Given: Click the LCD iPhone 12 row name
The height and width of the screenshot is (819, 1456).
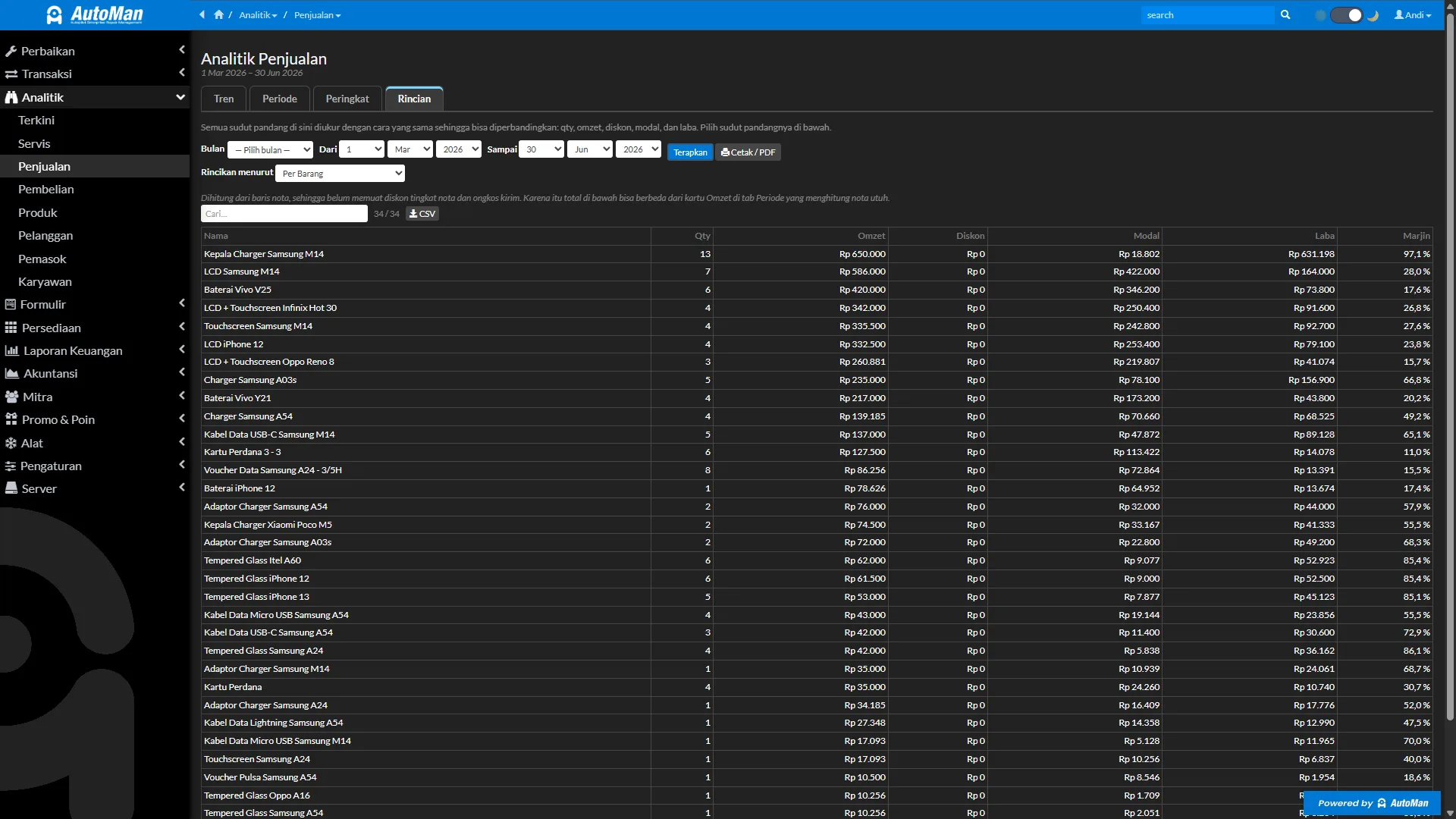Looking at the screenshot, I should tap(234, 344).
